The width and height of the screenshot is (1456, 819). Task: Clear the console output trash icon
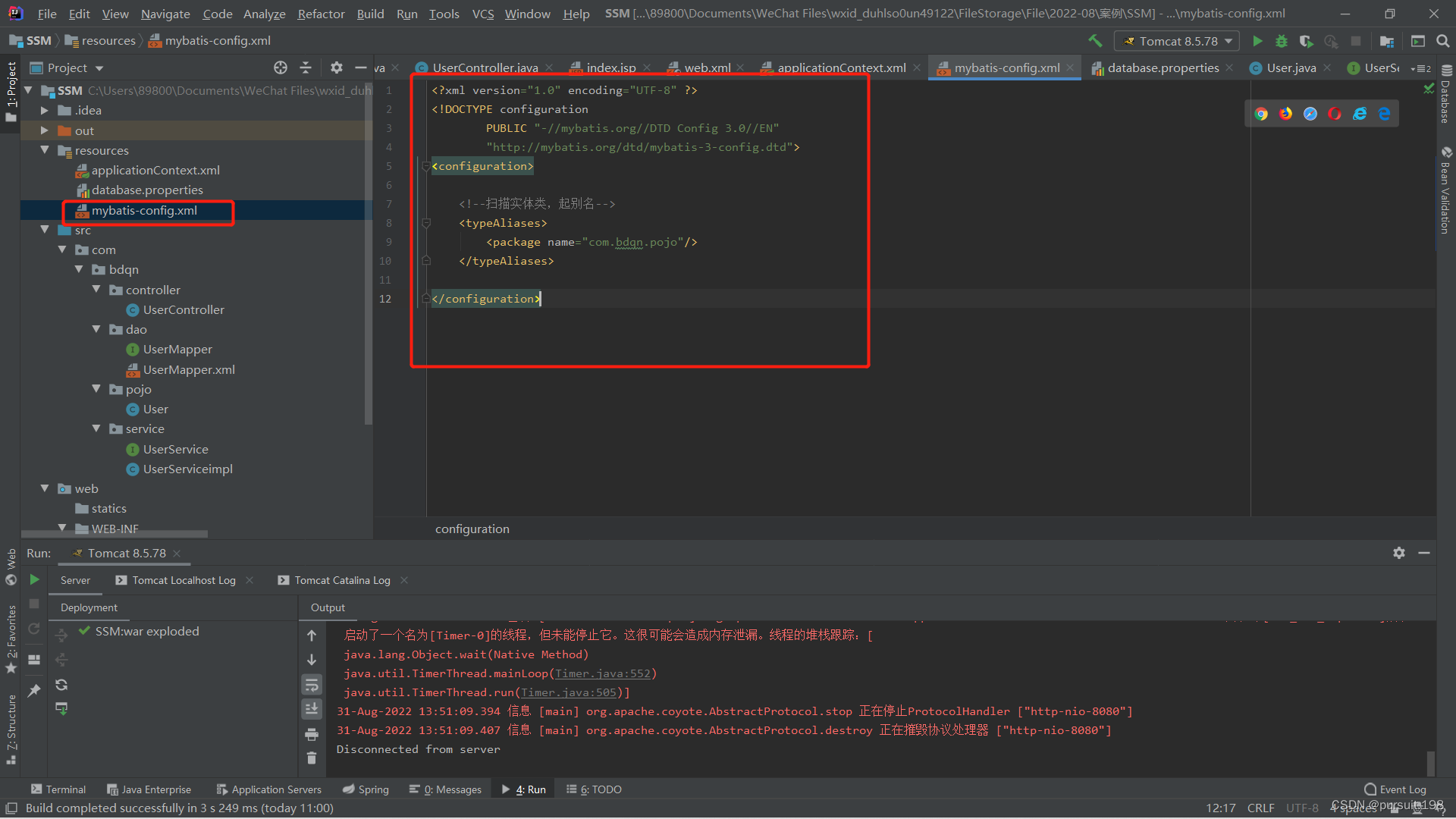click(312, 758)
